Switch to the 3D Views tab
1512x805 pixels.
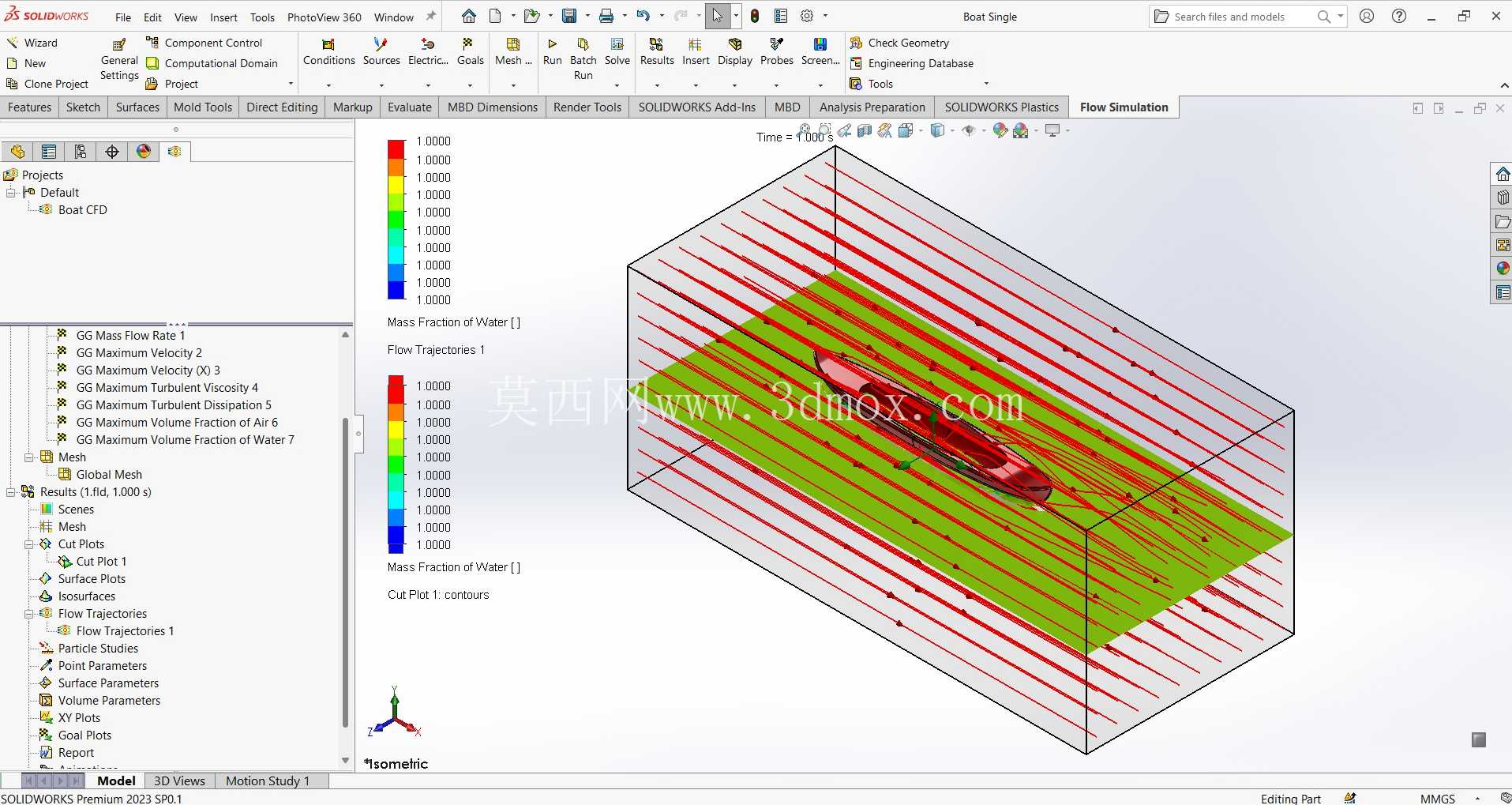(179, 781)
